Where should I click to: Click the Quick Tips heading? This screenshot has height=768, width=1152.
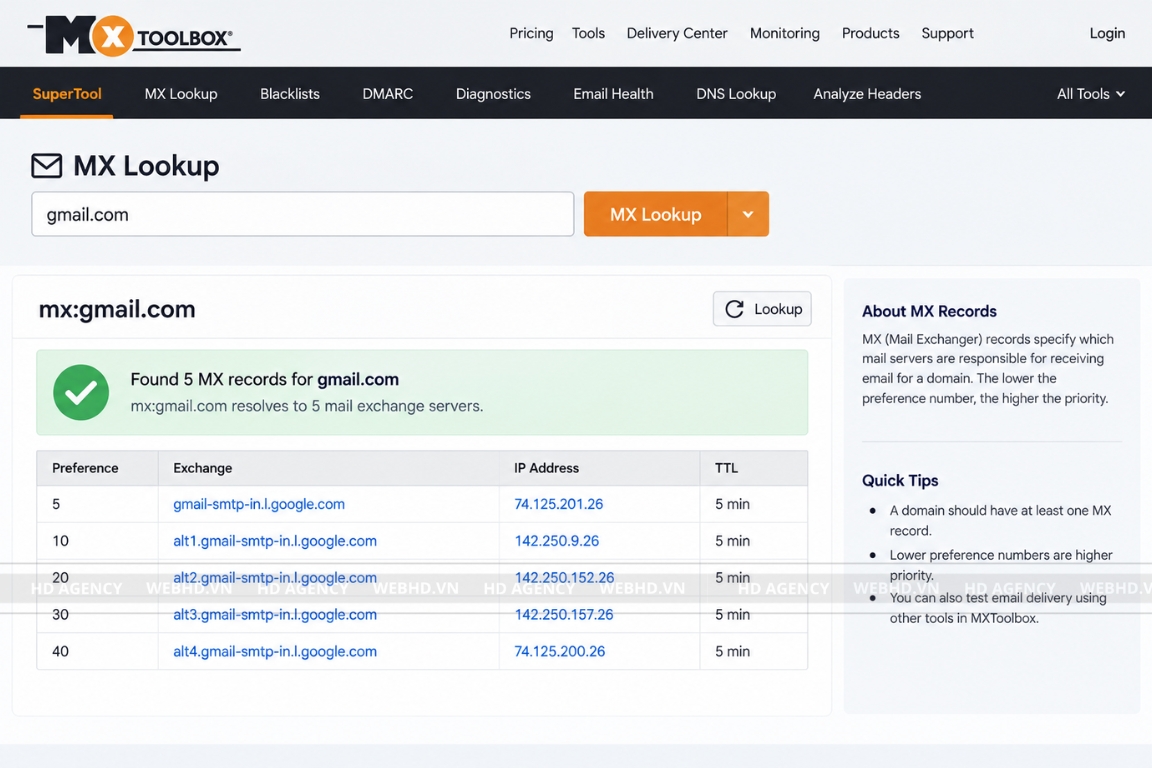click(900, 481)
